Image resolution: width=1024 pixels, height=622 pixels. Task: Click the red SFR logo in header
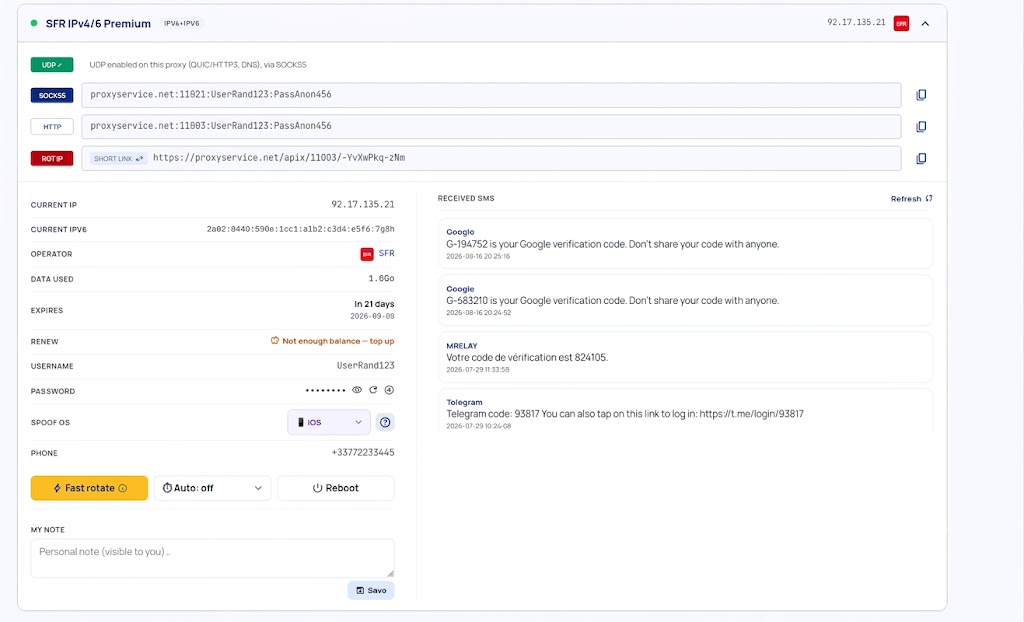901,24
